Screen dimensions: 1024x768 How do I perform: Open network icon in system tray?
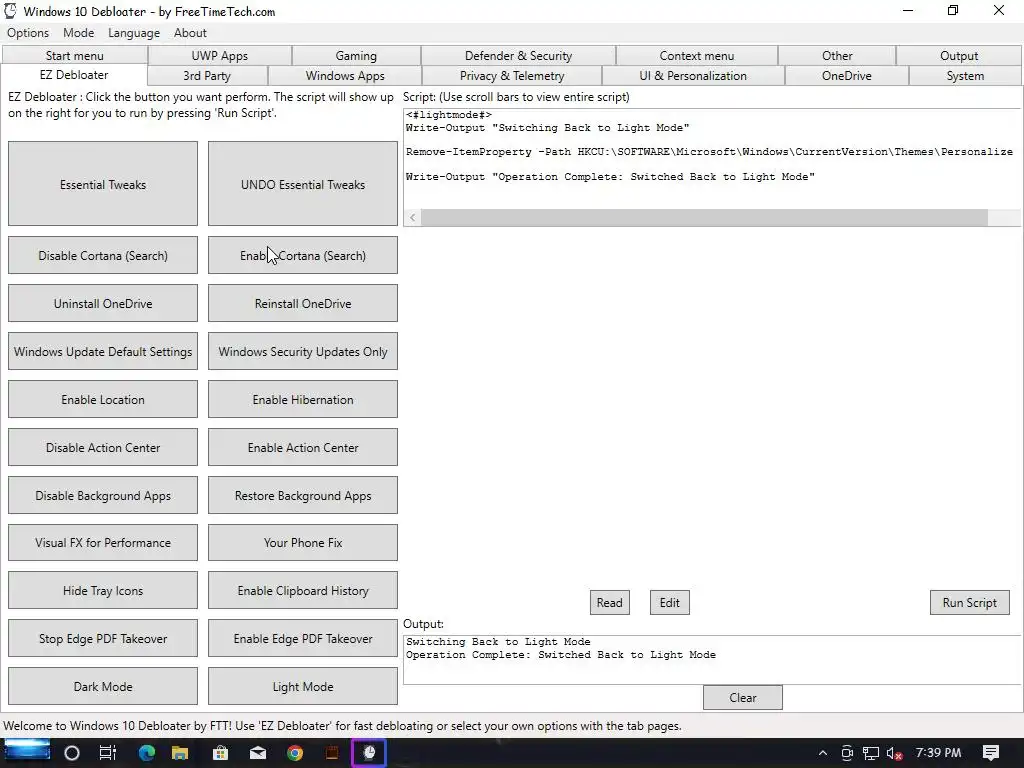[871, 753]
